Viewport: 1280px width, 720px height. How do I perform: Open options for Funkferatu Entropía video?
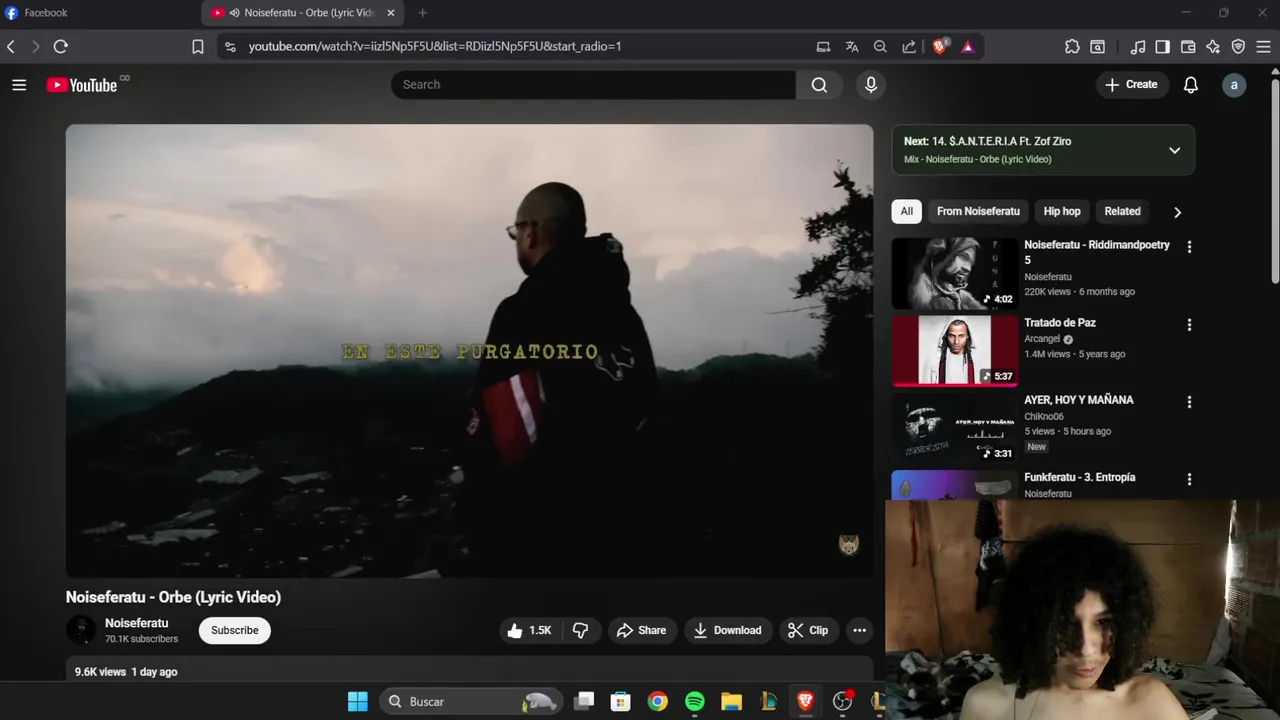1189,480
